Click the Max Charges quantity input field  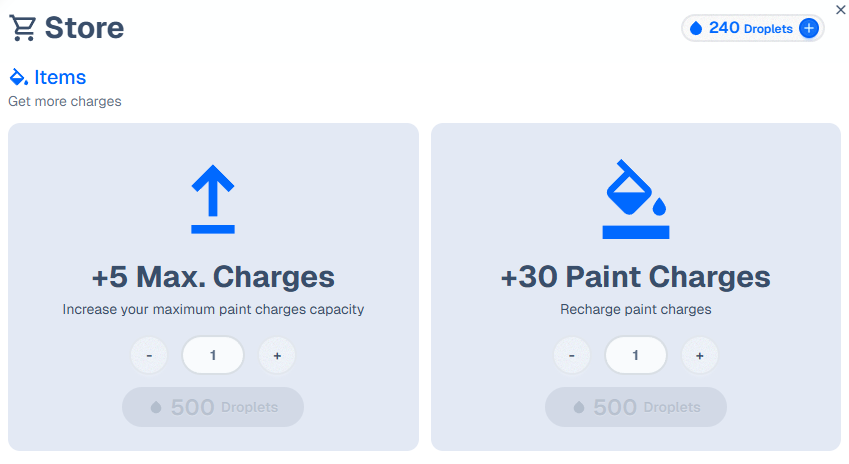point(213,355)
